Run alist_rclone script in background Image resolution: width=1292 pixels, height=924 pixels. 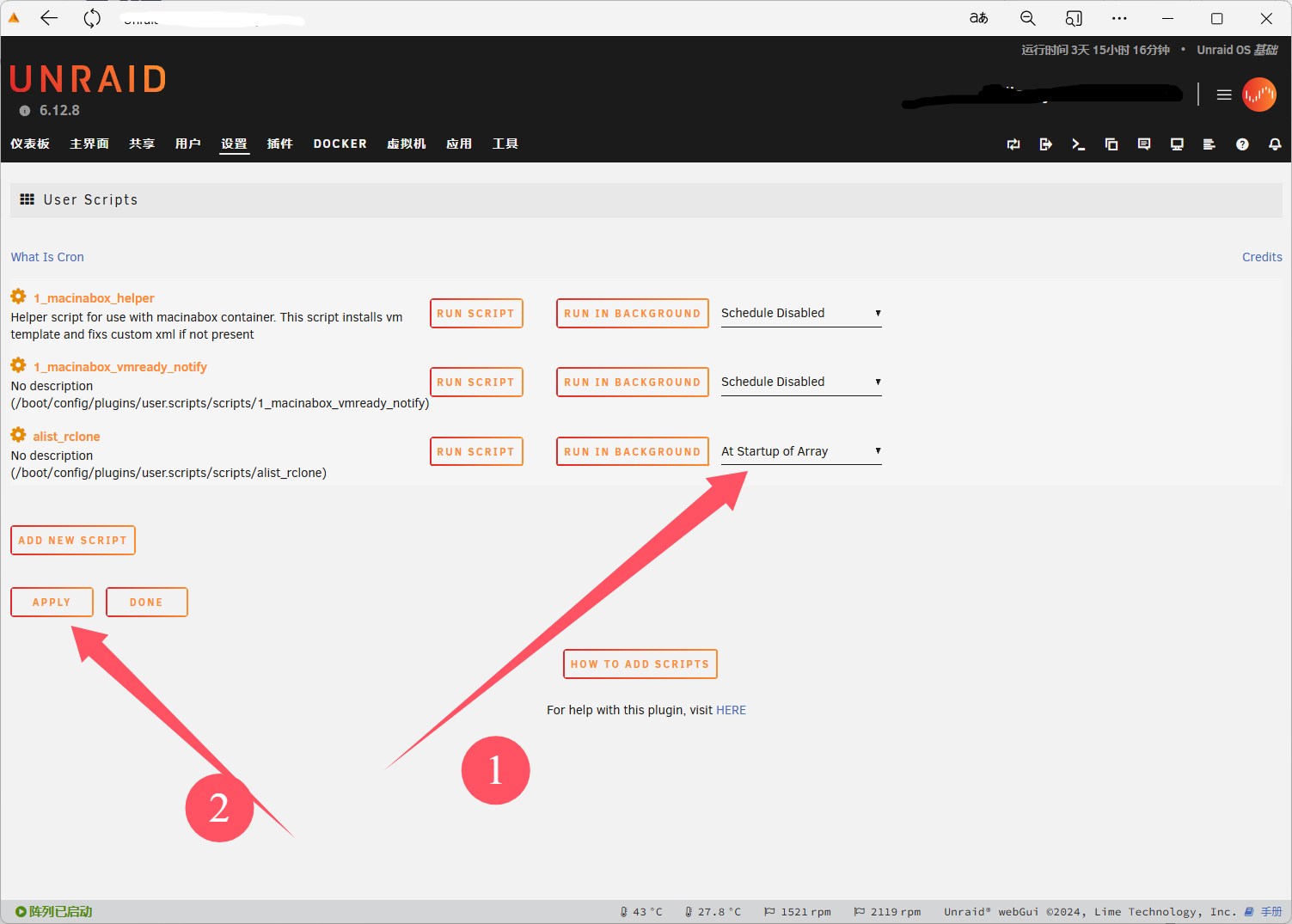click(632, 451)
